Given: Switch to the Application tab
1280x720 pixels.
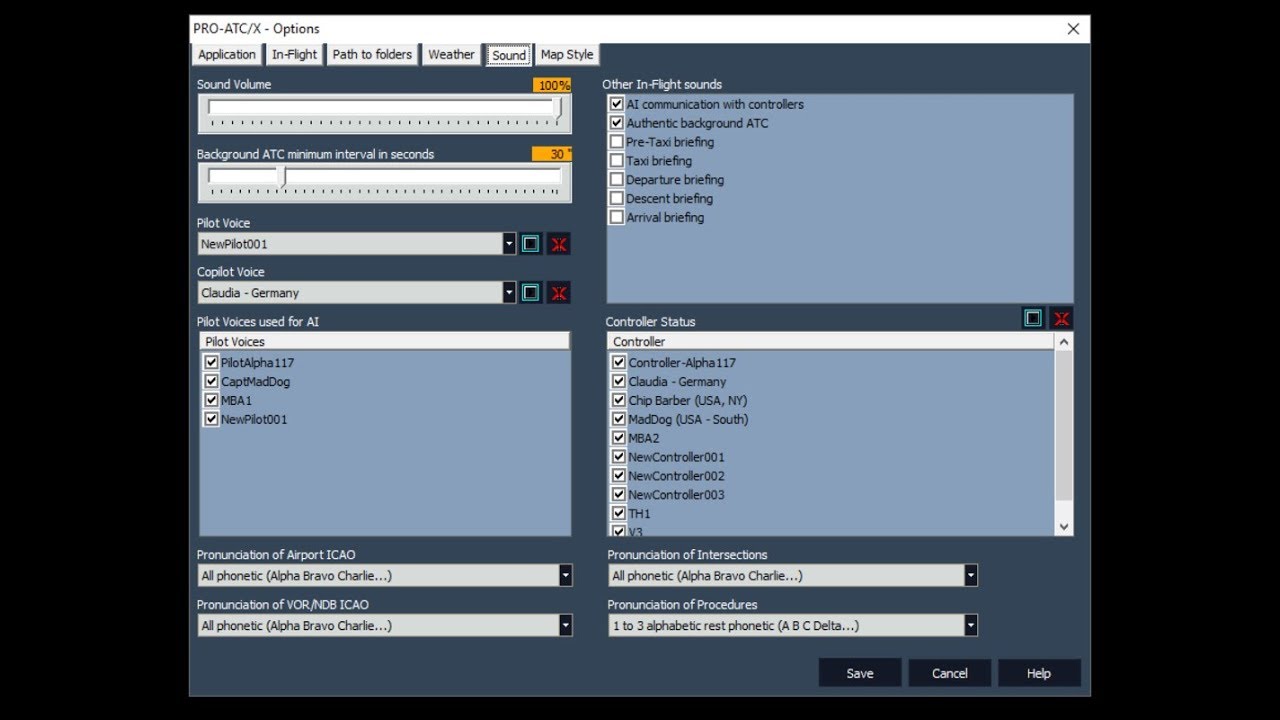Looking at the screenshot, I should 227,55.
